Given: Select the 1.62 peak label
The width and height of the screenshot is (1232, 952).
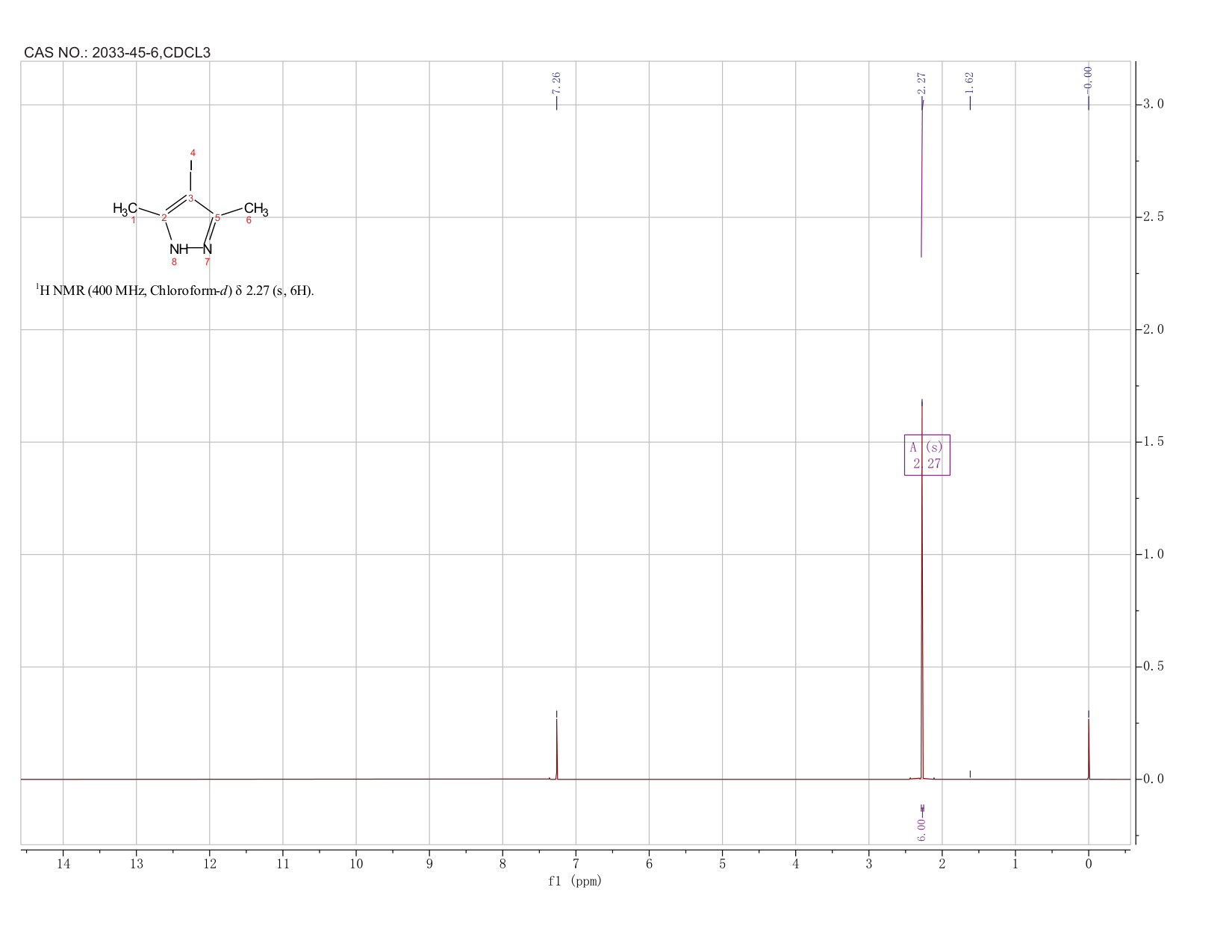Looking at the screenshot, I should click(969, 83).
